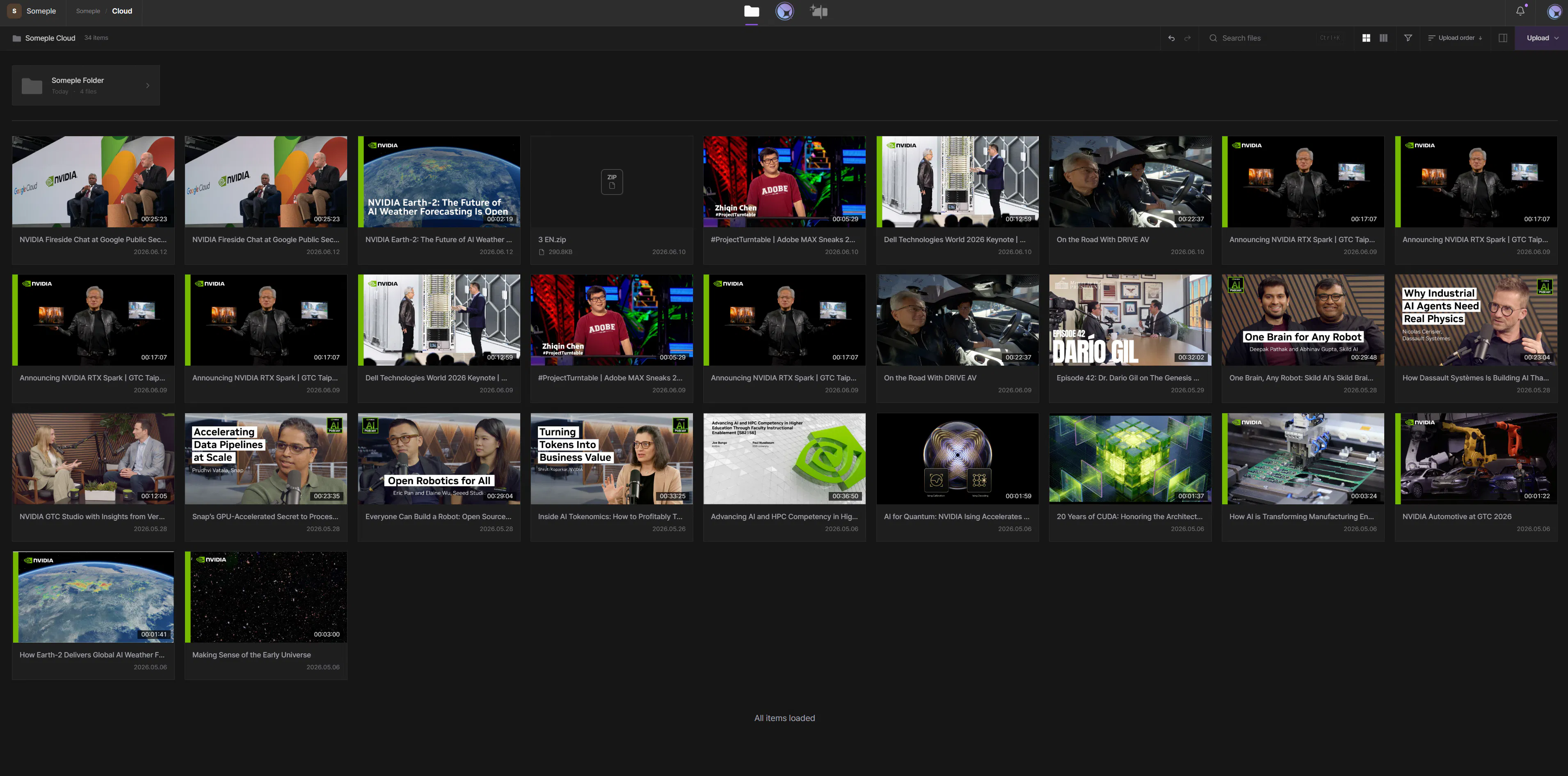Open the Upload button dropdown arrow
The image size is (1568, 776).
pos(1557,38)
